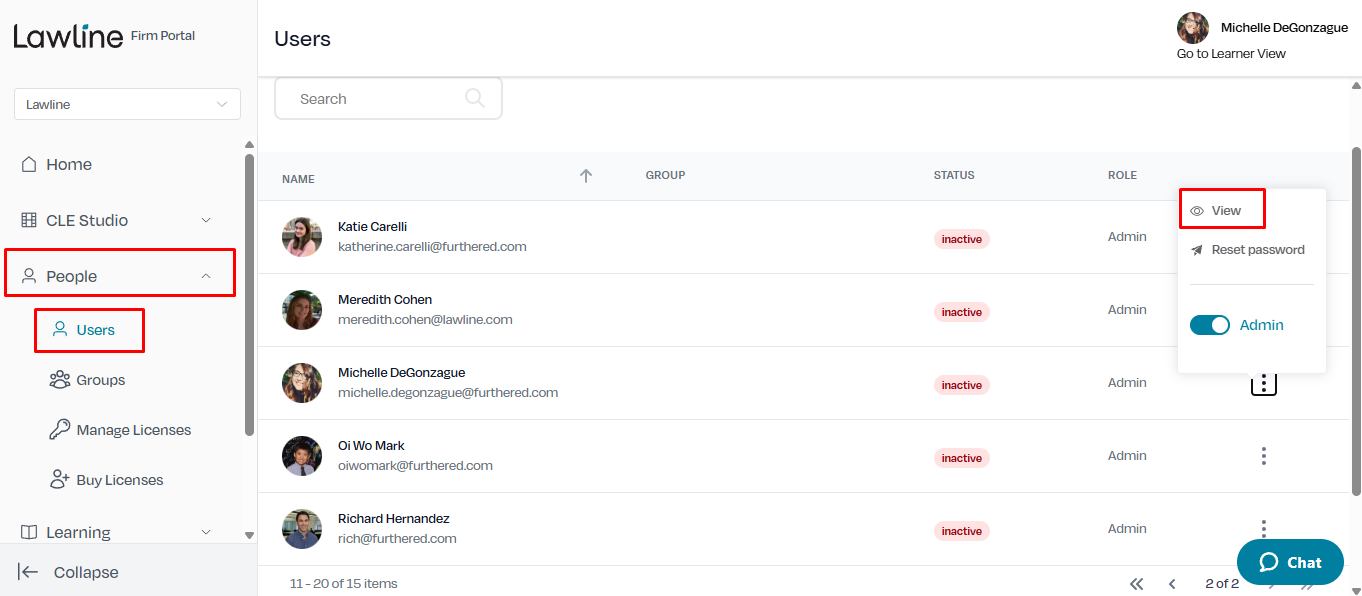Viewport: 1362px width, 596px height.
Task: Click Richard Hernandez's avatar
Action: [x=302, y=529]
